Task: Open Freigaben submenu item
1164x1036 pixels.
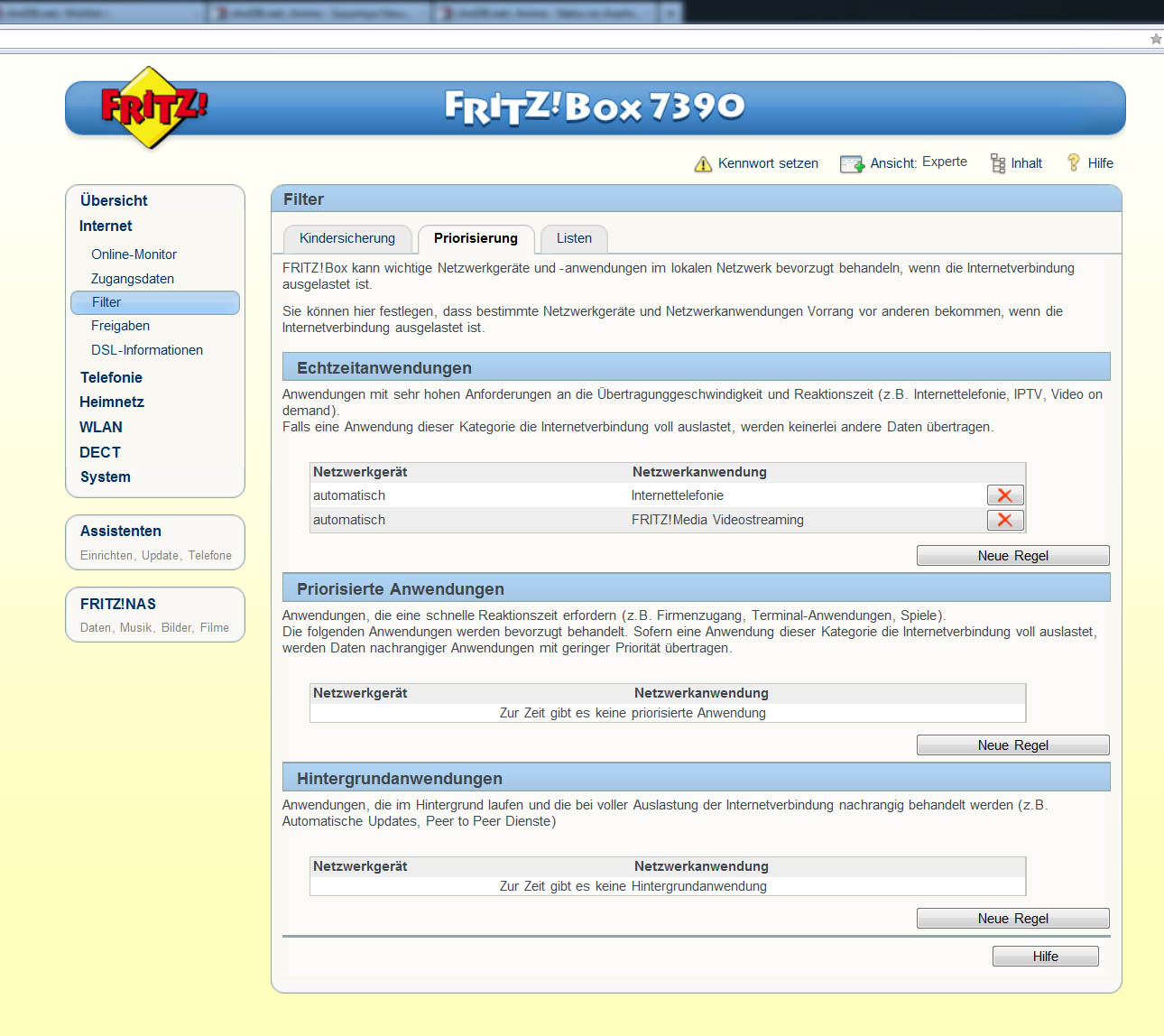Action: [120, 326]
